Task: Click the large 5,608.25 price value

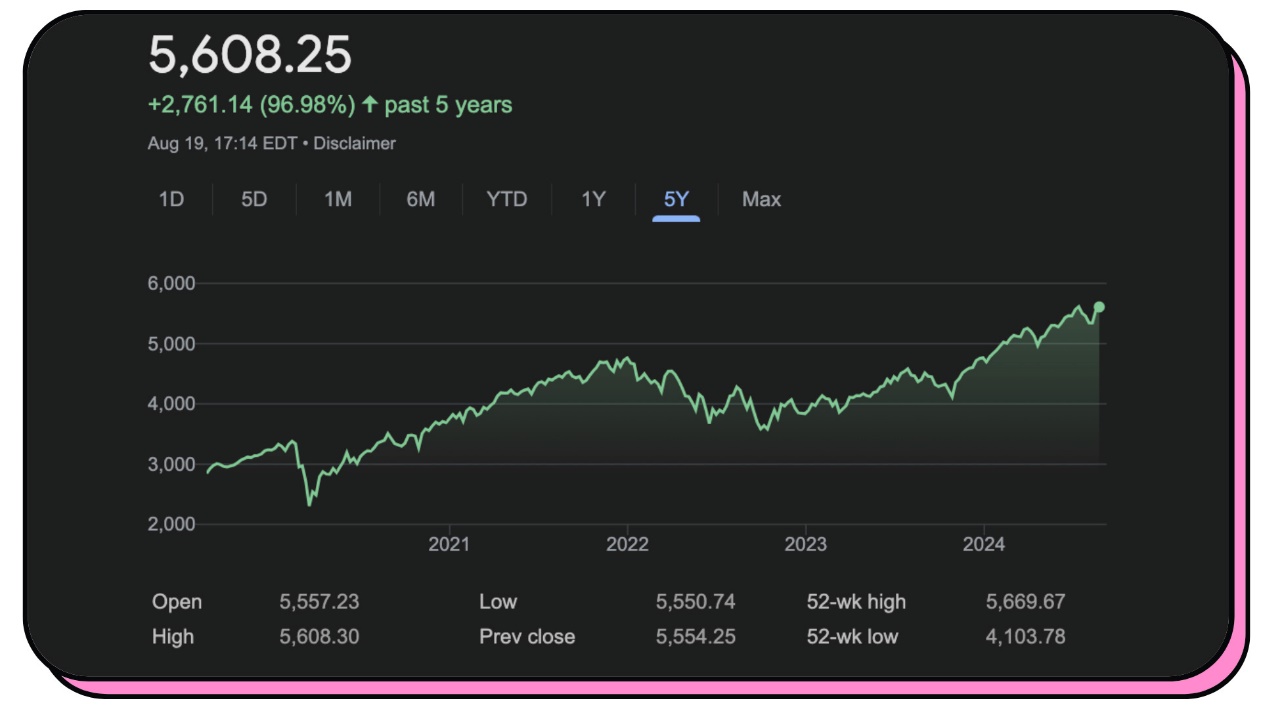Action: (x=250, y=55)
